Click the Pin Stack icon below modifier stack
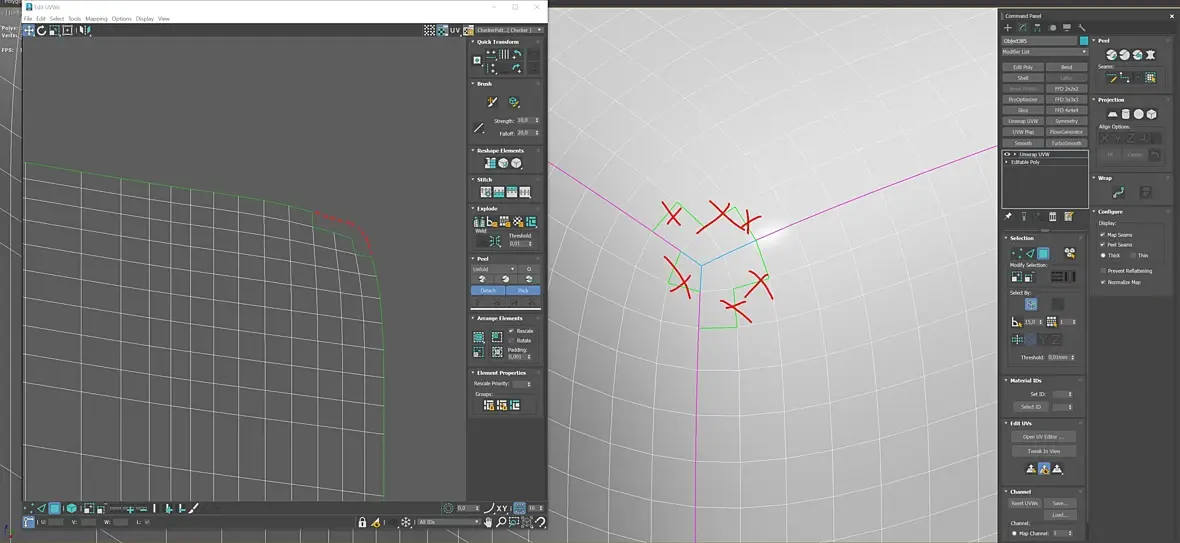The height and width of the screenshot is (543, 1180). coord(1008,216)
